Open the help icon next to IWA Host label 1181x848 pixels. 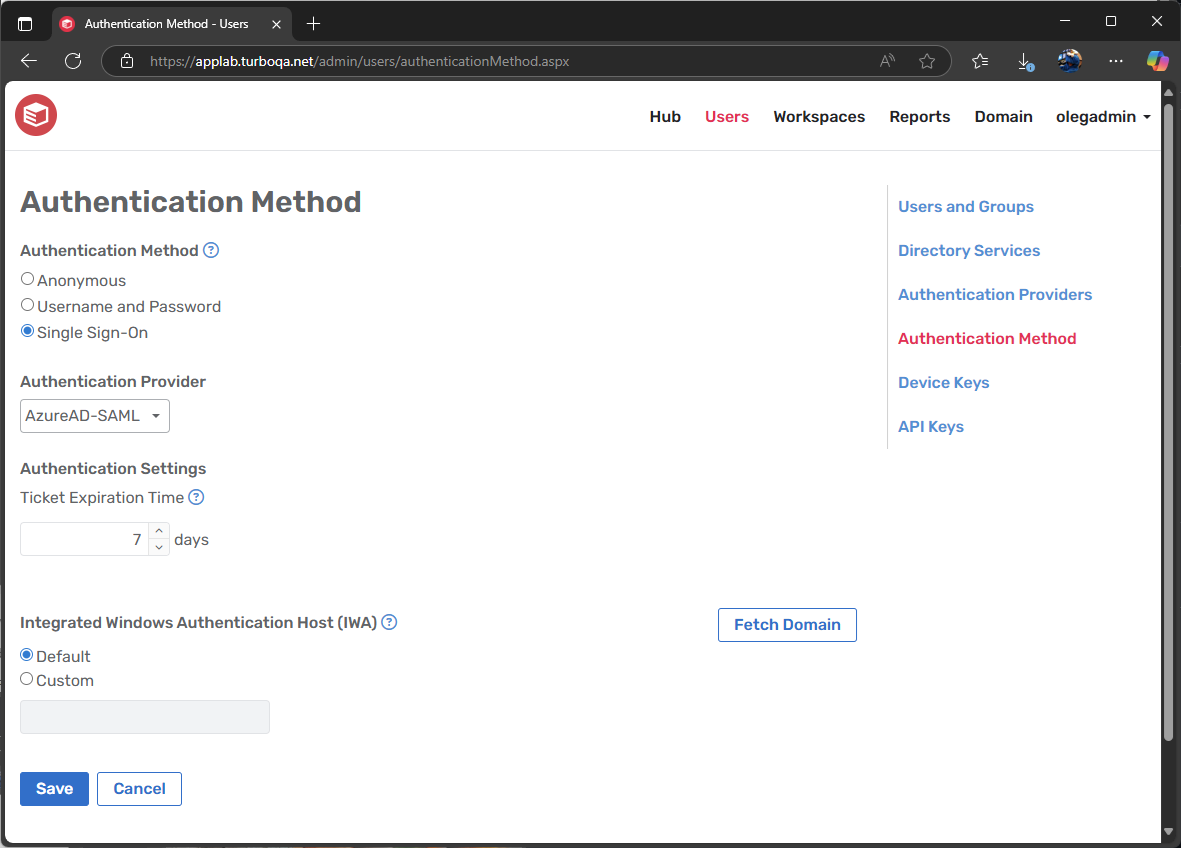tap(389, 621)
